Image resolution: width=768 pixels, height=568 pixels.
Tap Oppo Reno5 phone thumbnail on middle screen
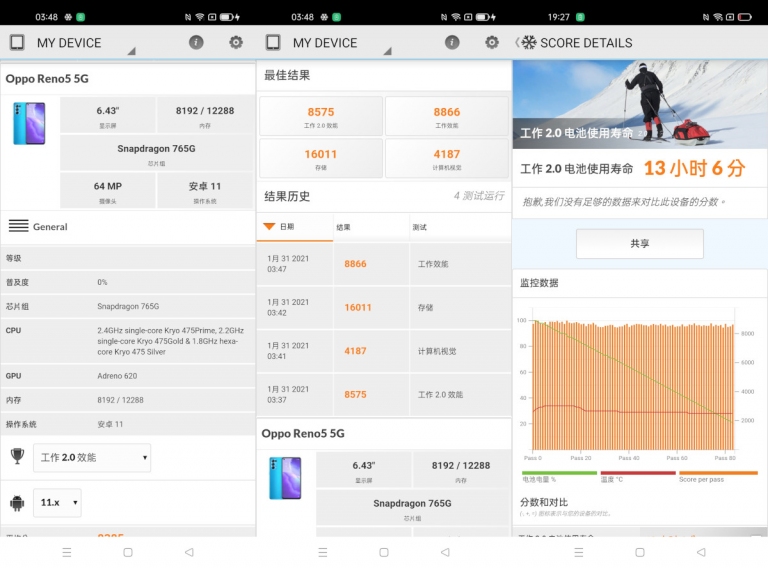(286, 478)
